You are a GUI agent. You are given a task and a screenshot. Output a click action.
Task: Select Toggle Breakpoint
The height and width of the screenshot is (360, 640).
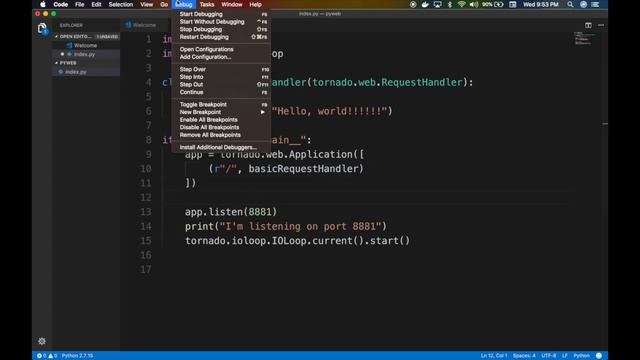[x=221, y=104]
